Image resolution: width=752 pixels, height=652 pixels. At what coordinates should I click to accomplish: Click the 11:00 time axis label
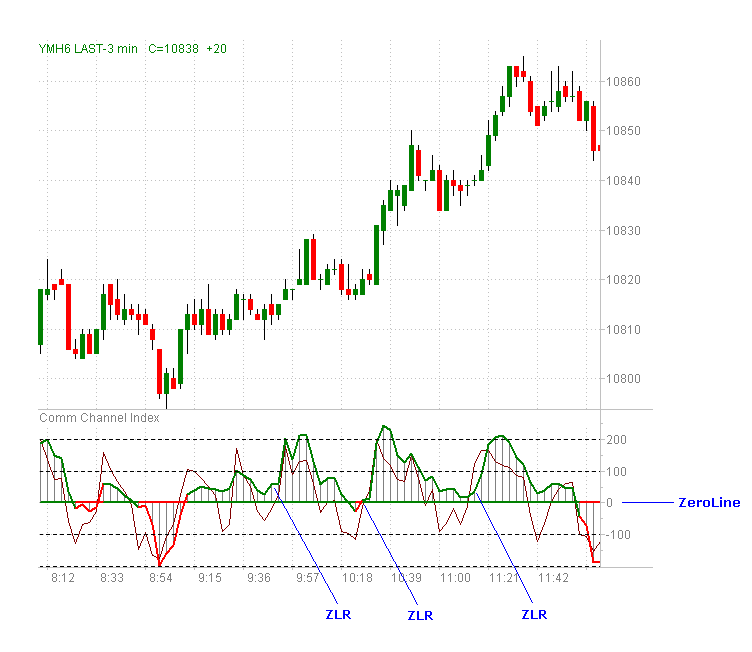[455, 578]
